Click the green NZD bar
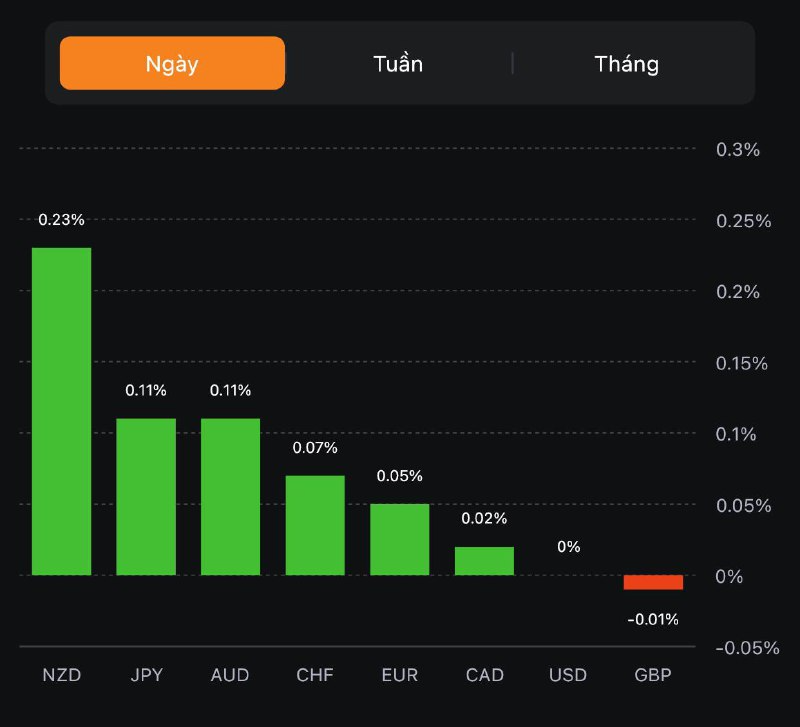 61,411
